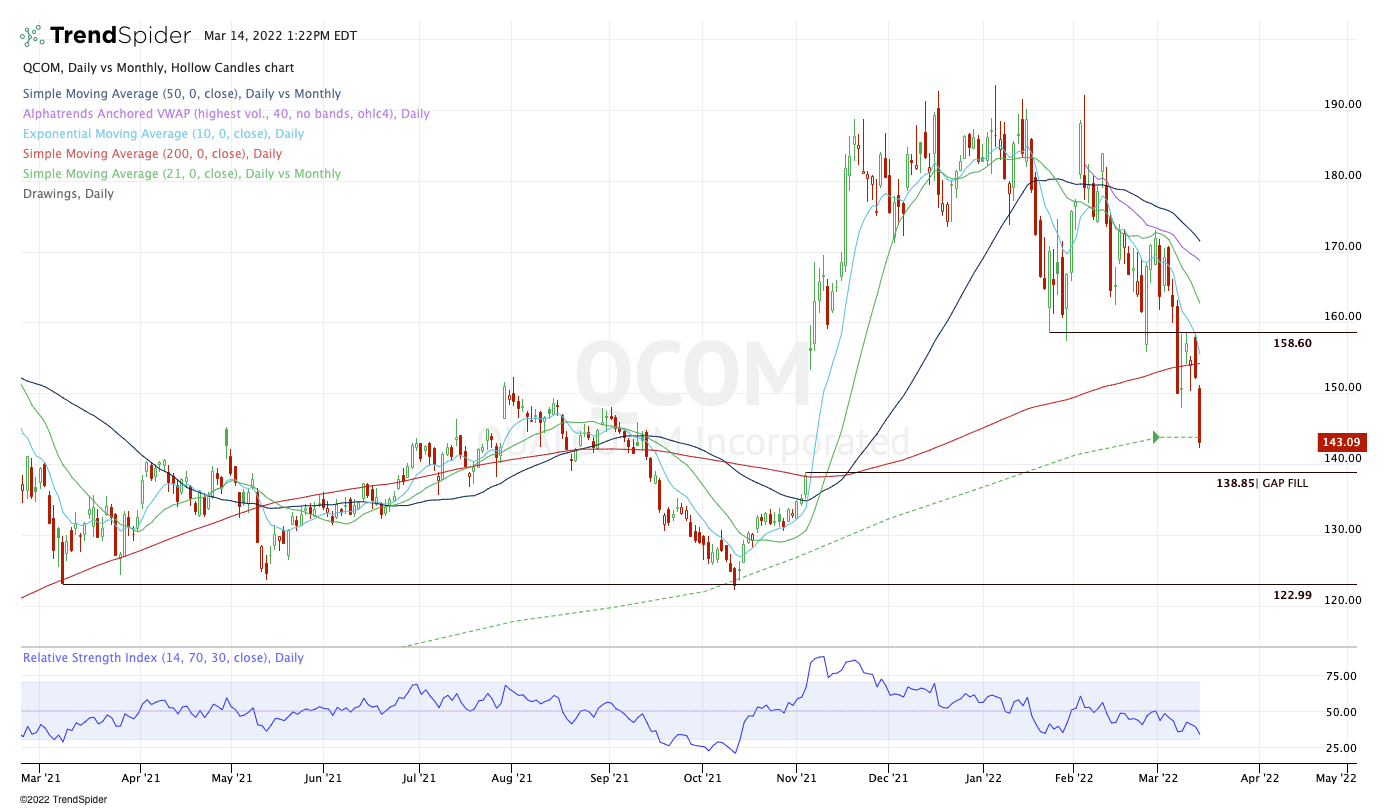Click the Nov '21 date axis label
Screen dimensions: 1387x809
coord(796,776)
